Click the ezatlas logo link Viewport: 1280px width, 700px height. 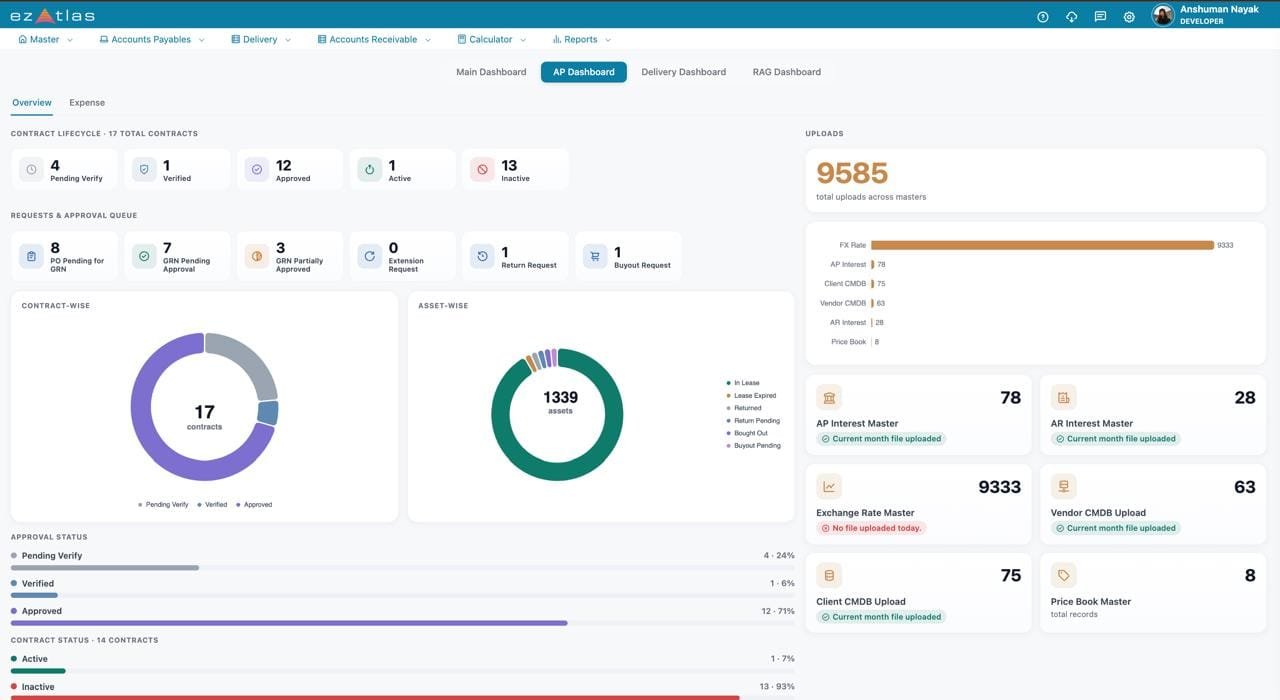pos(52,16)
